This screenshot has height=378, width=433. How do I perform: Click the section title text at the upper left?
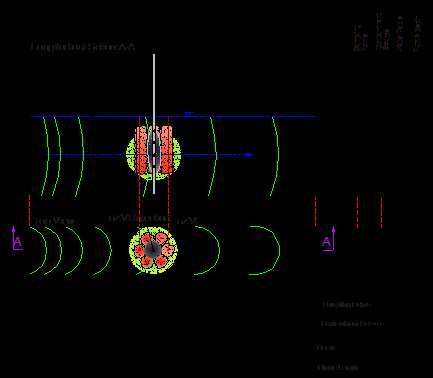coord(83,47)
